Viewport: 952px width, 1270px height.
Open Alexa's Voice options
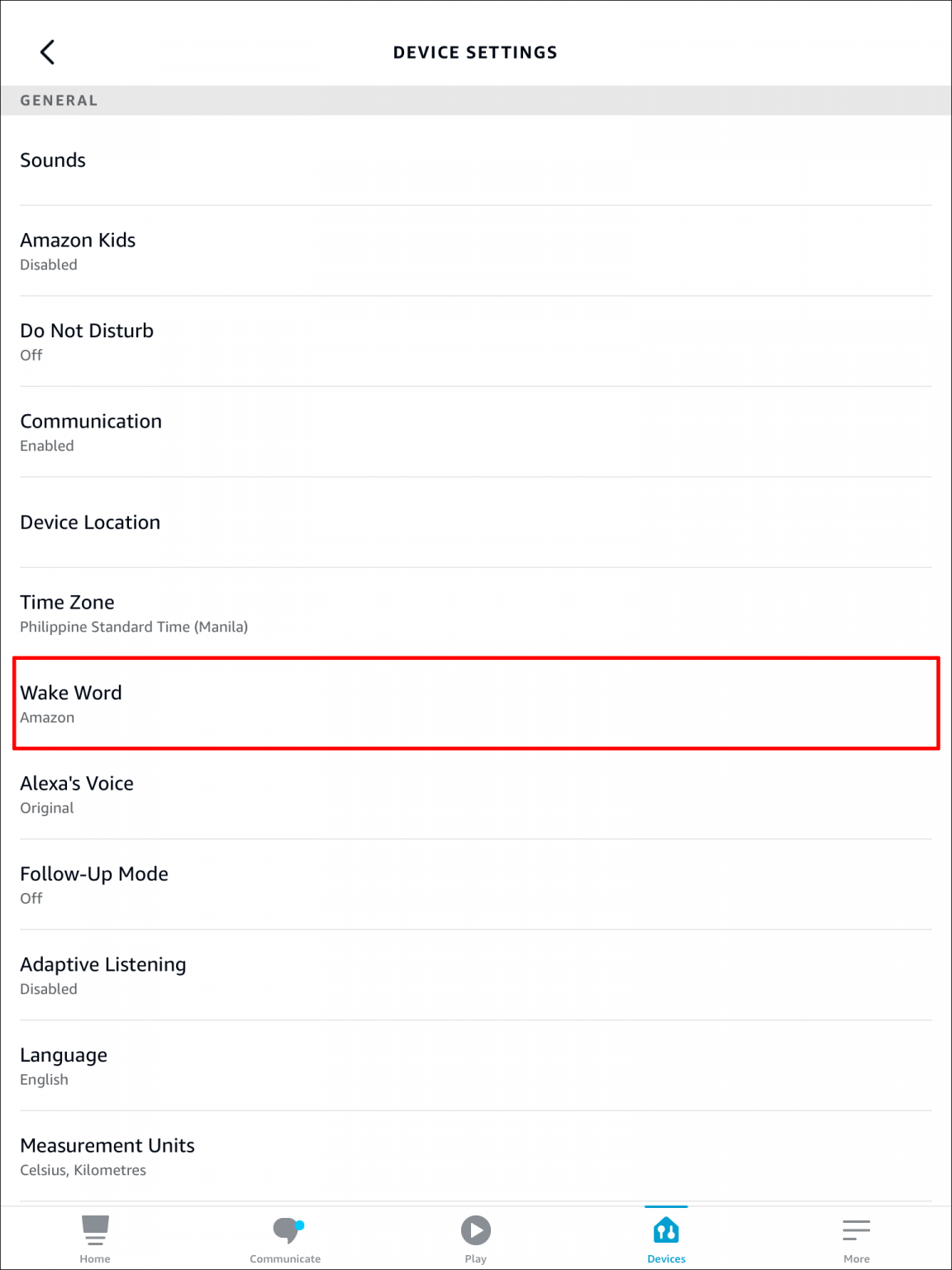(476, 794)
